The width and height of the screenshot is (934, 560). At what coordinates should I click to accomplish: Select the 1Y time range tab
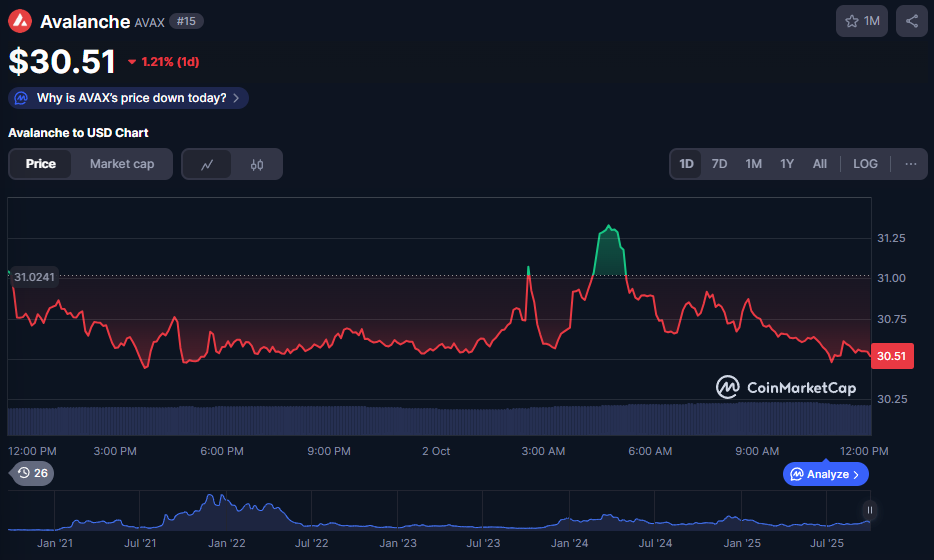(x=787, y=164)
